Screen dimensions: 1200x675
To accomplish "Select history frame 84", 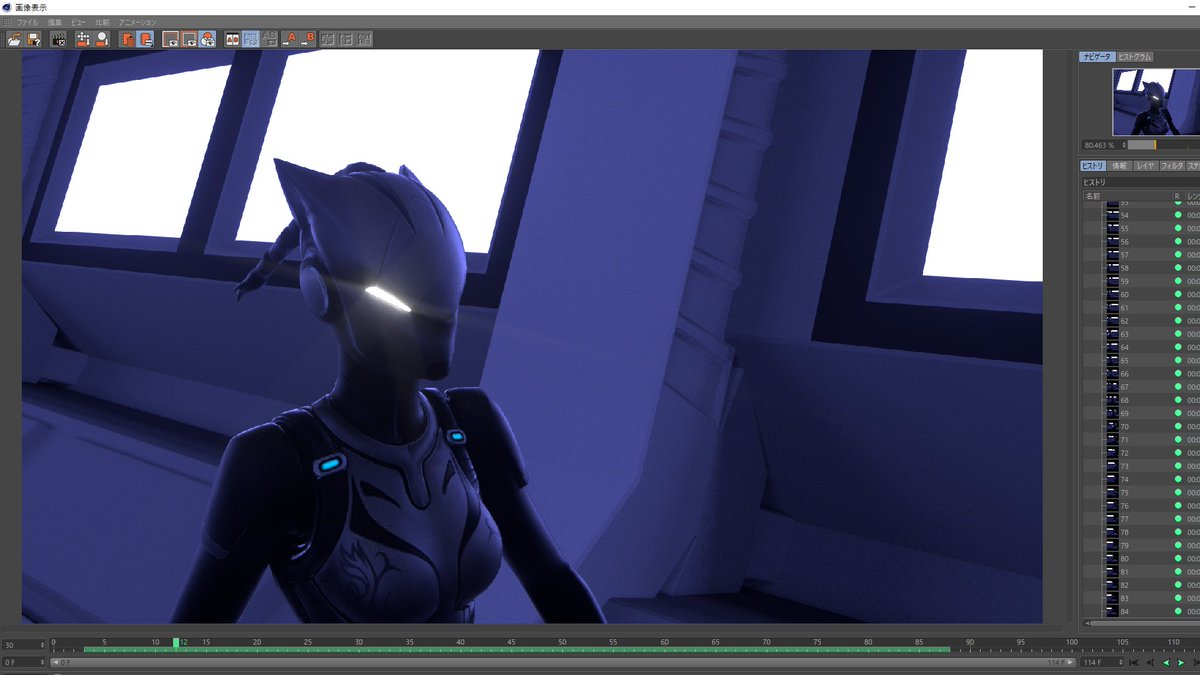I will [1125, 611].
